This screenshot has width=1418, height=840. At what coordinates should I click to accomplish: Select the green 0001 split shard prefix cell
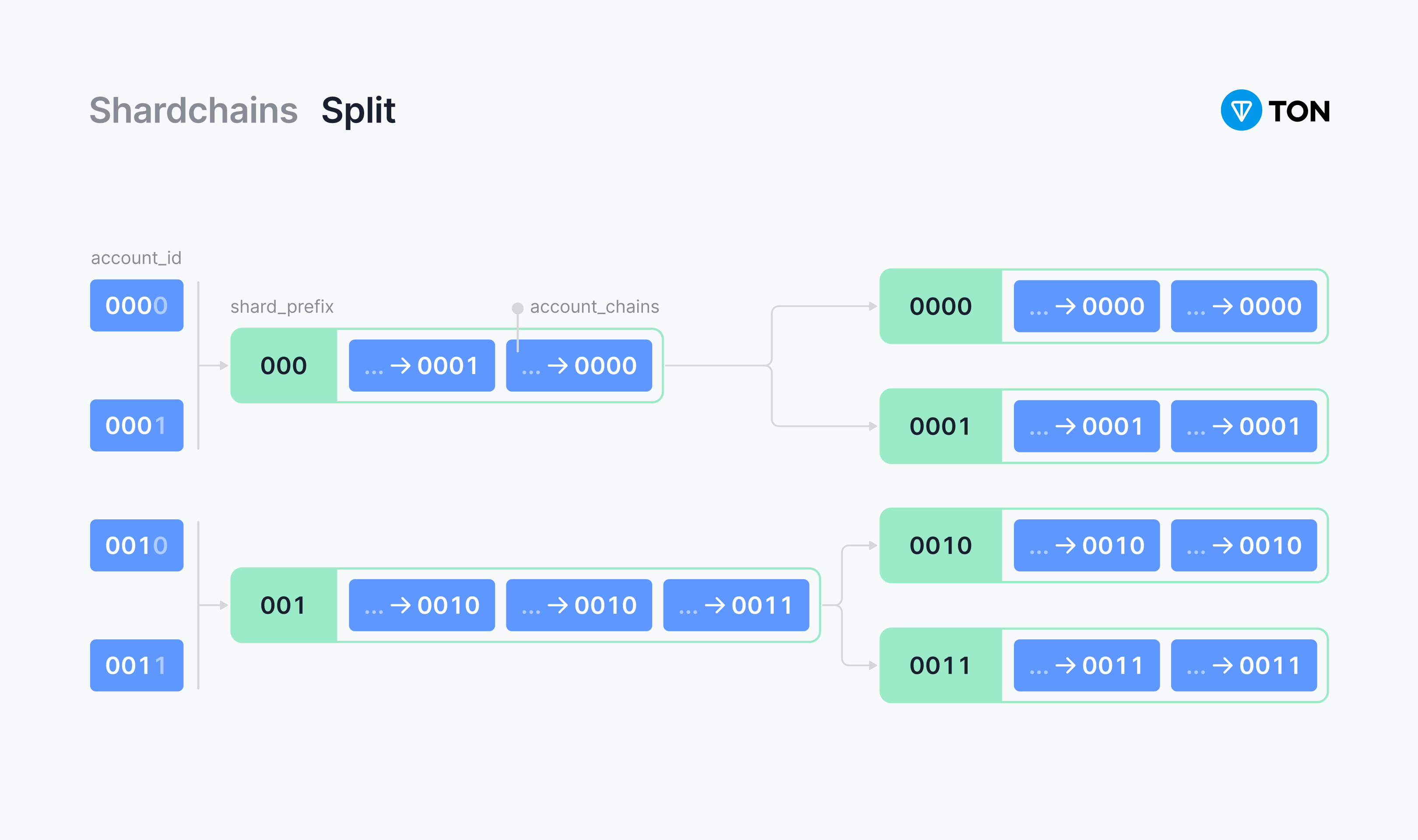(x=940, y=426)
